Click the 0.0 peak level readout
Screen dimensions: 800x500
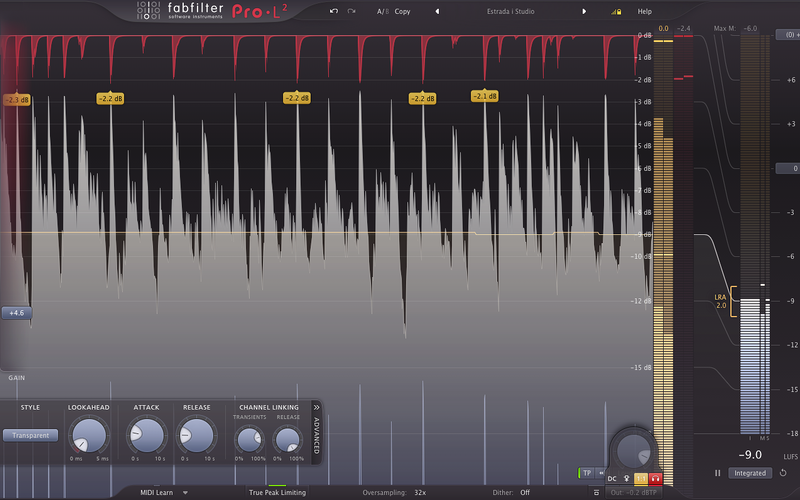pos(663,29)
